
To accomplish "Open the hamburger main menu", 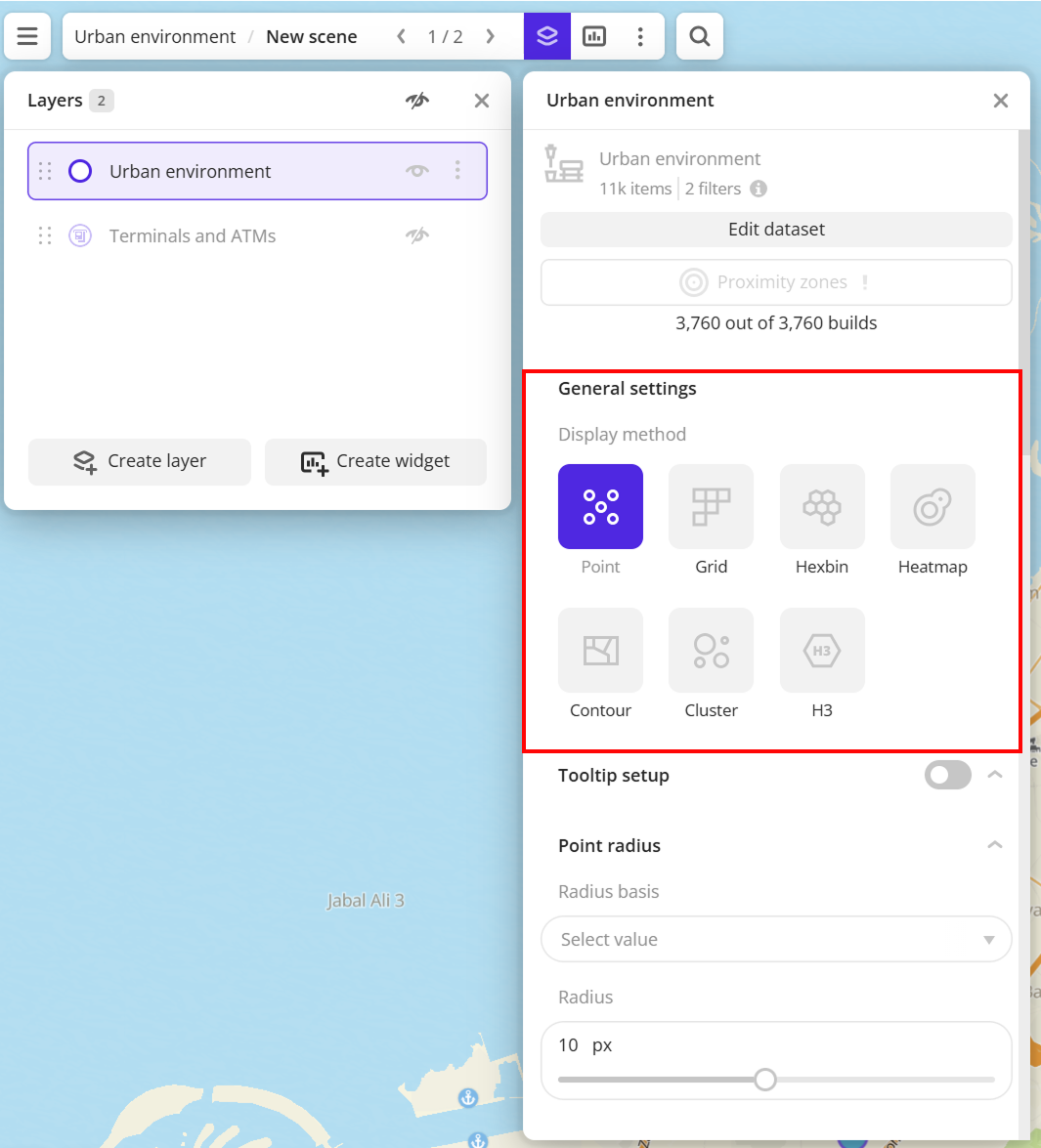I will [x=27, y=37].
